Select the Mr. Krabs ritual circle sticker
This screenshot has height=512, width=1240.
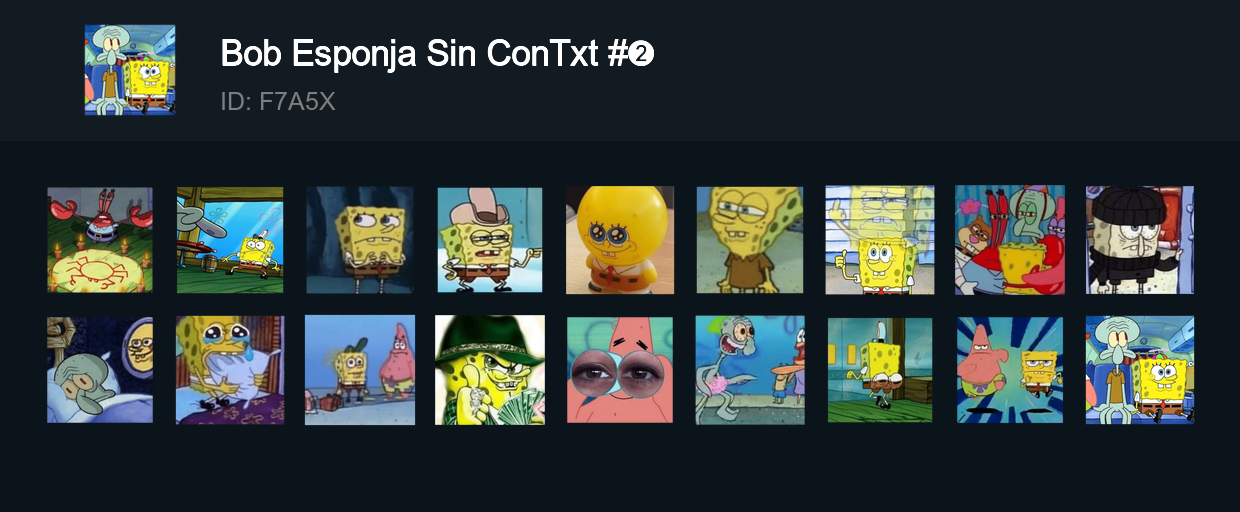[x=100, y=240]
